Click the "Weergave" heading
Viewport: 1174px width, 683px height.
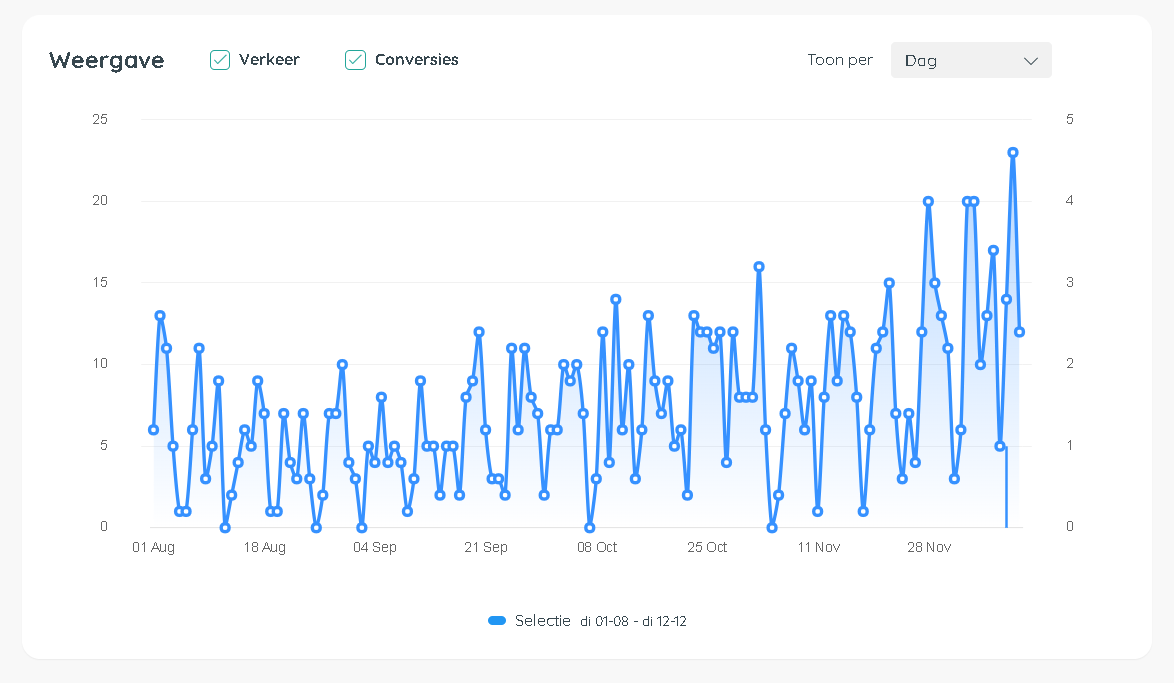106,61
